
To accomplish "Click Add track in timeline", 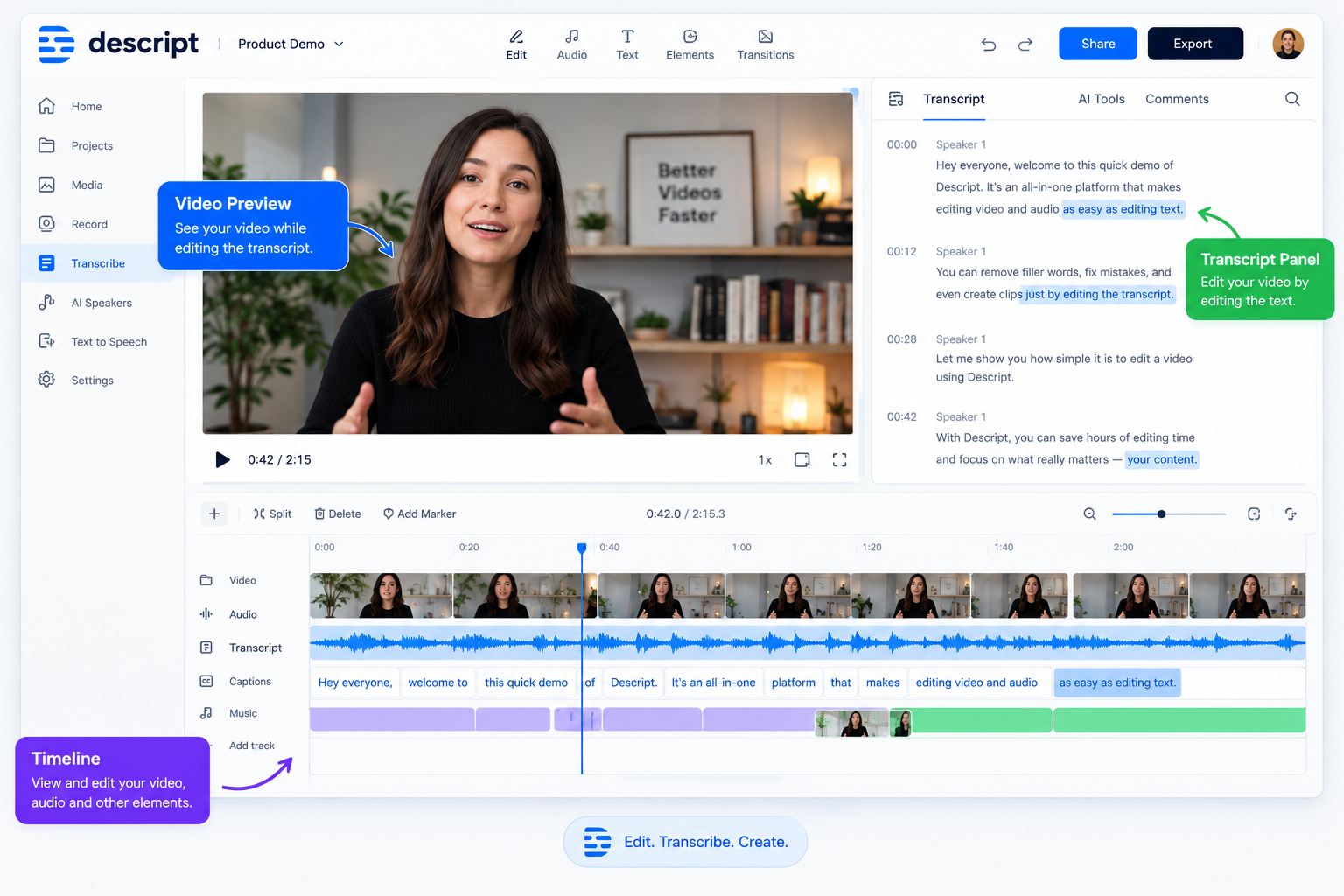I will click(251, 745).
